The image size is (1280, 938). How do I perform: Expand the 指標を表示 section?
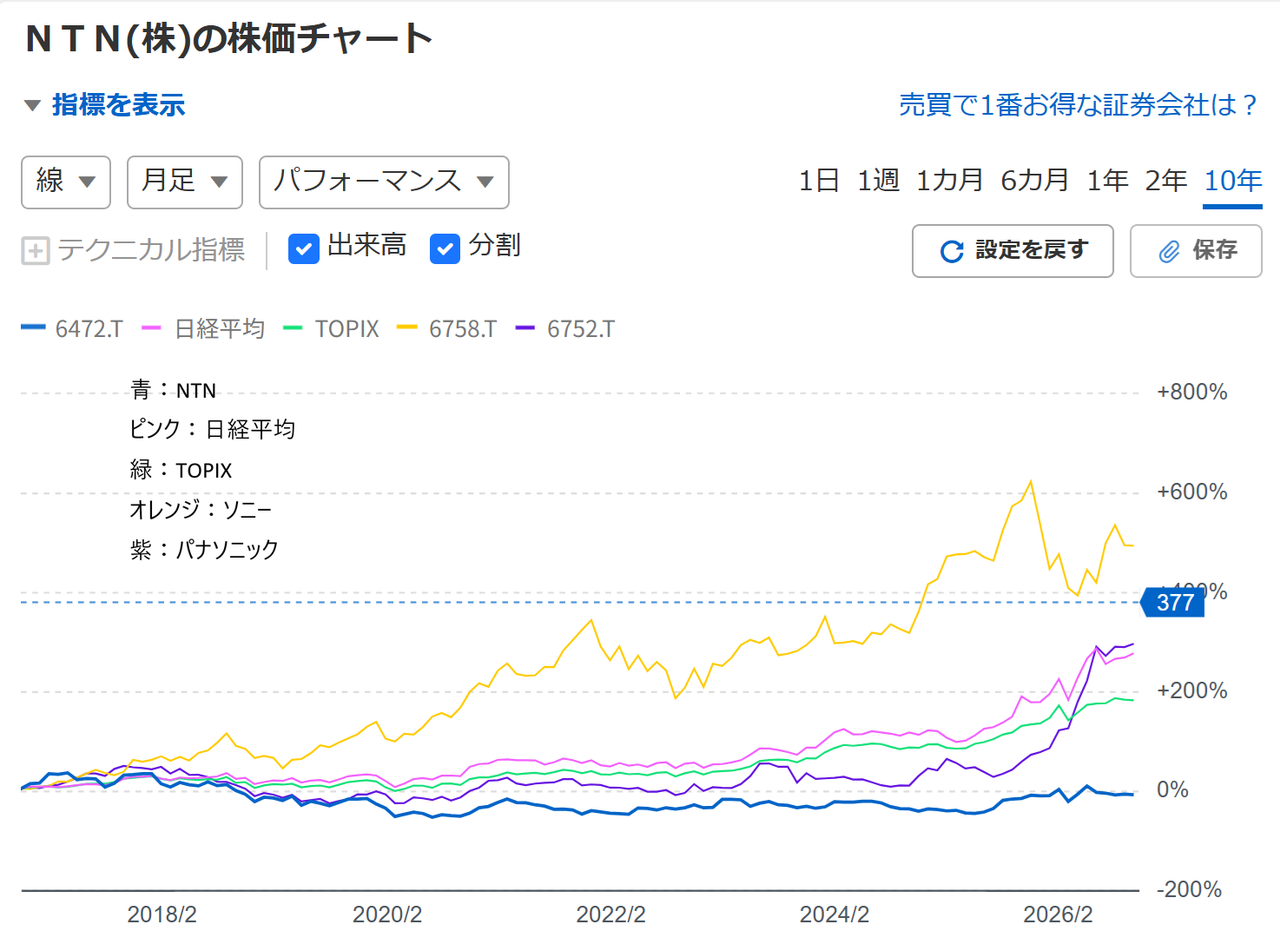pos(104,105)
